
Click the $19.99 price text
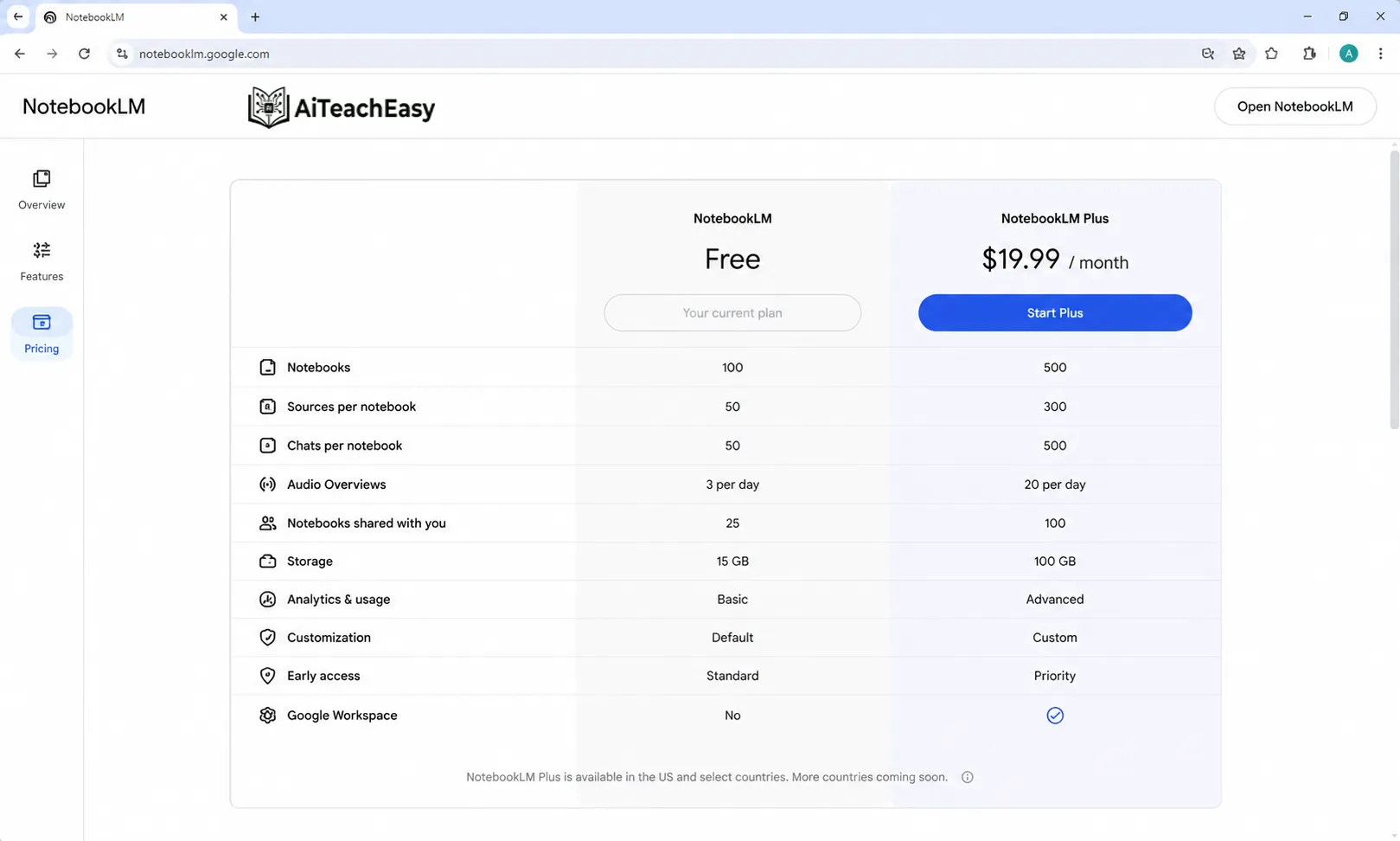[1020, 259]
